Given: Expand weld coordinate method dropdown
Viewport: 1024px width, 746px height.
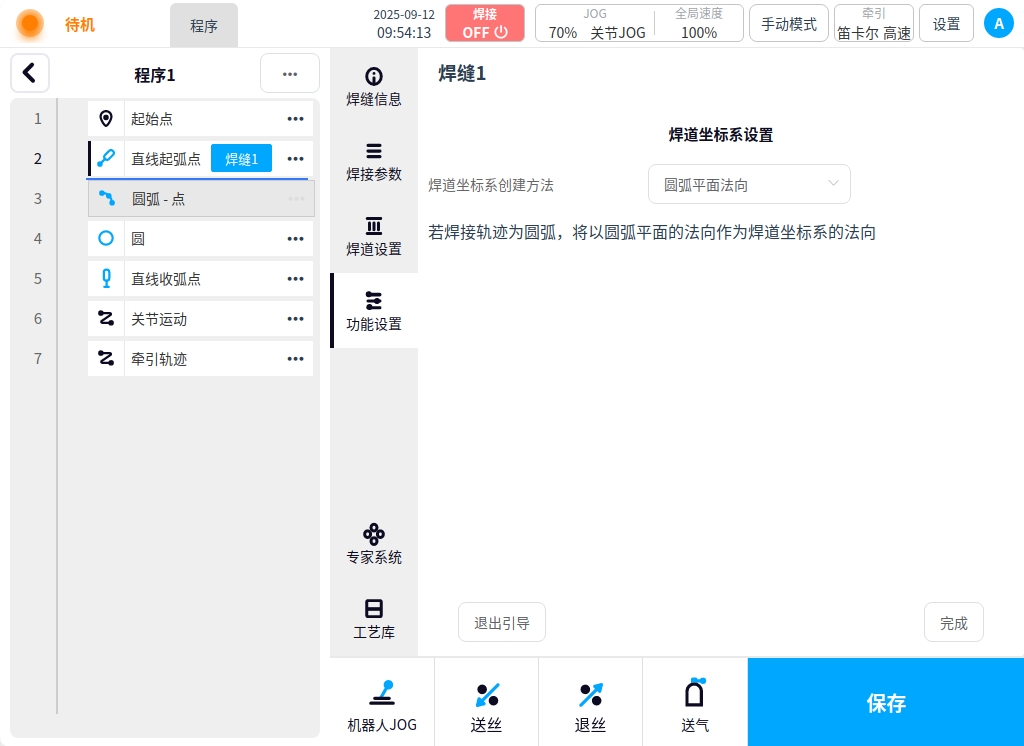Looking at the screenshot, I should tap(749, 185).
